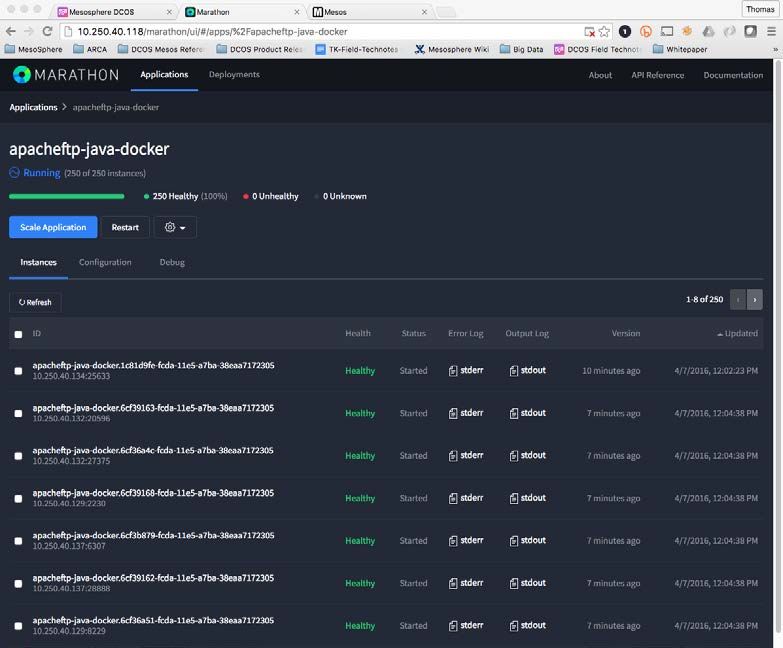Screen dimensions: 783x648
Task: Open stderr log for instance 6cf36a51
Action: tap(465, 625)
